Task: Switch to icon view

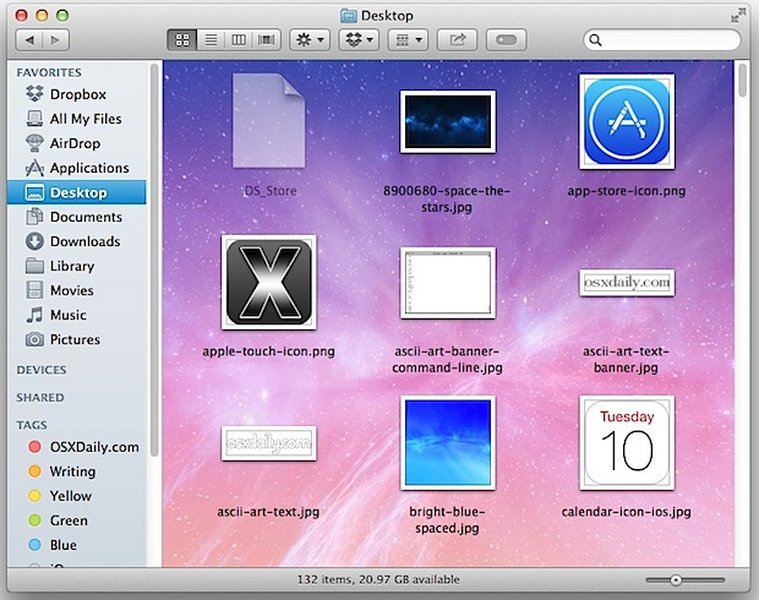Action: click(182, 40)
